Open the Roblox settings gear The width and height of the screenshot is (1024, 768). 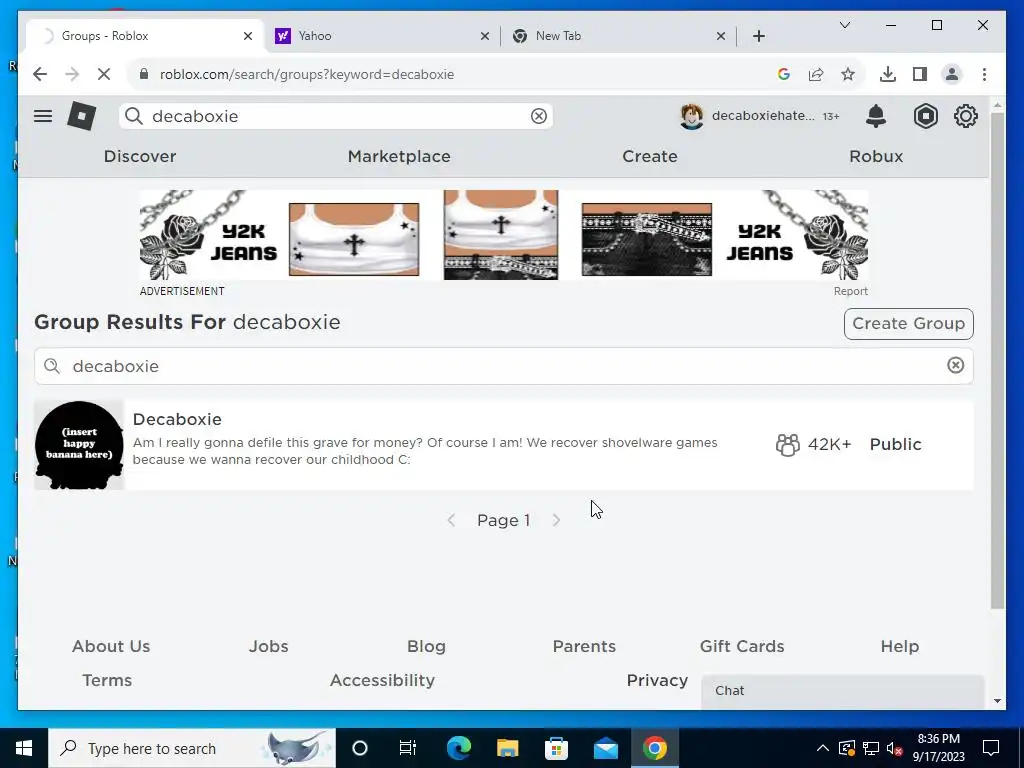click(965, 116)
